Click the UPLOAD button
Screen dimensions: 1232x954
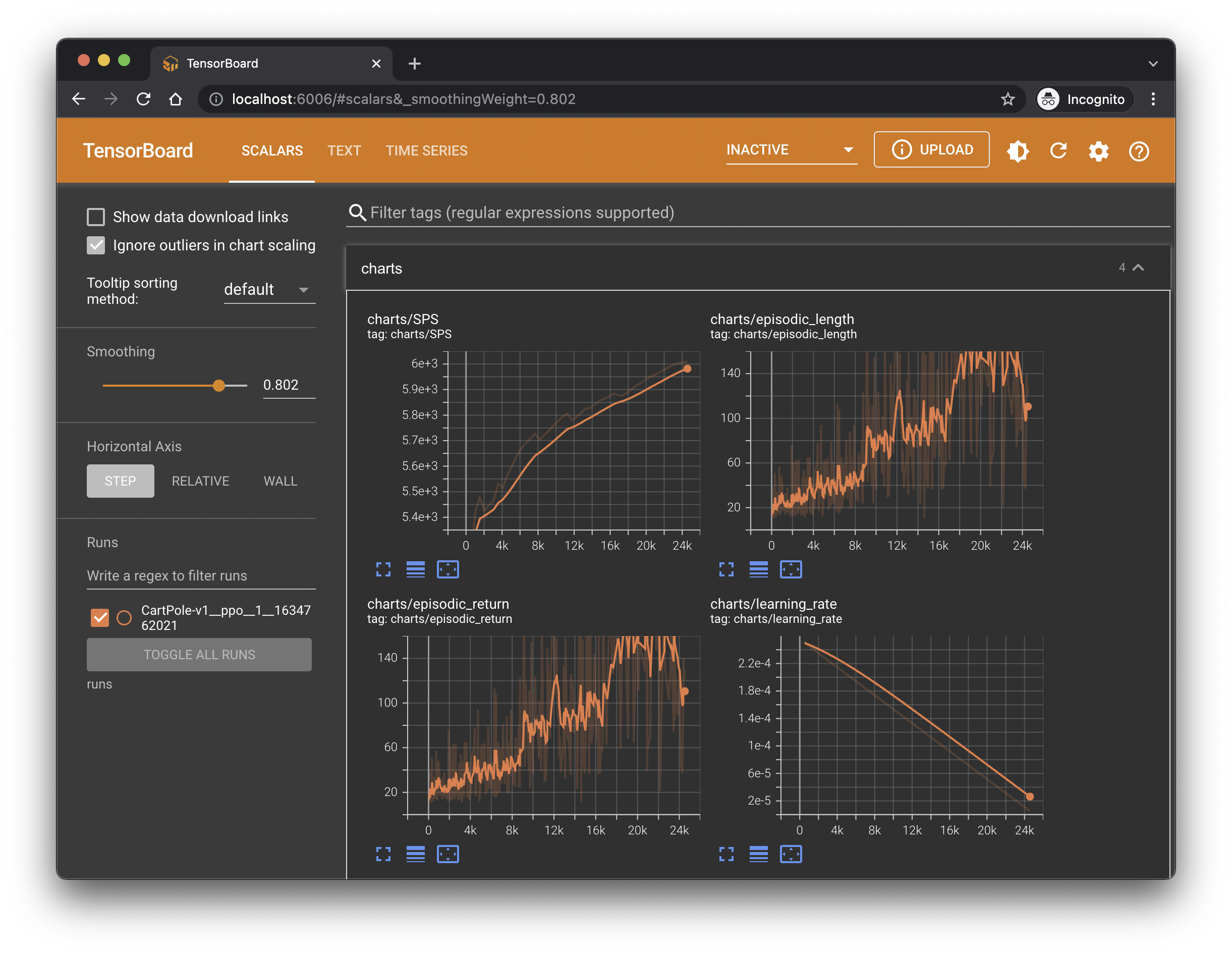click(x=931, y=149)
